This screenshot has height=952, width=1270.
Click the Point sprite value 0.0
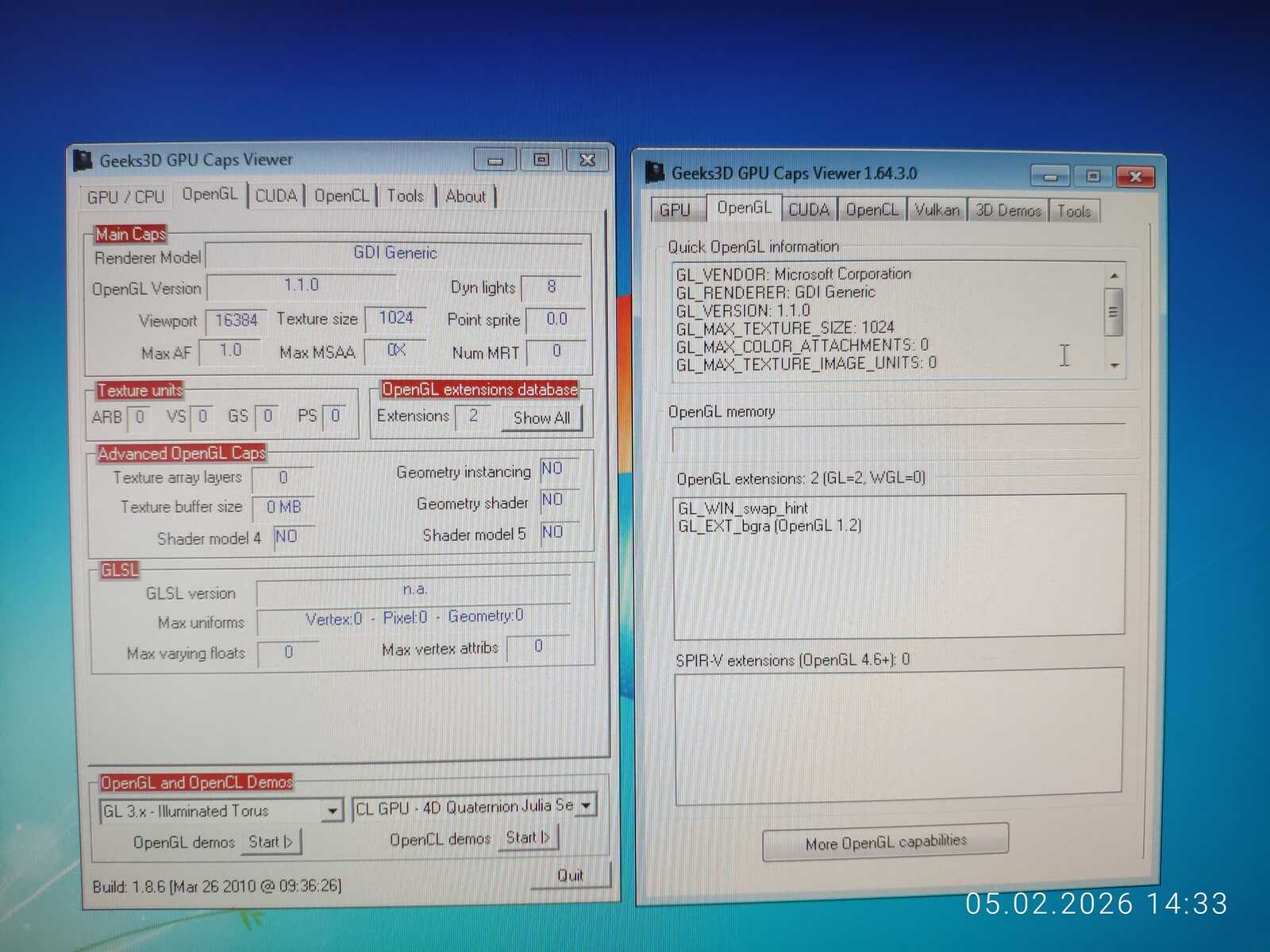click(x=556, y=320)
